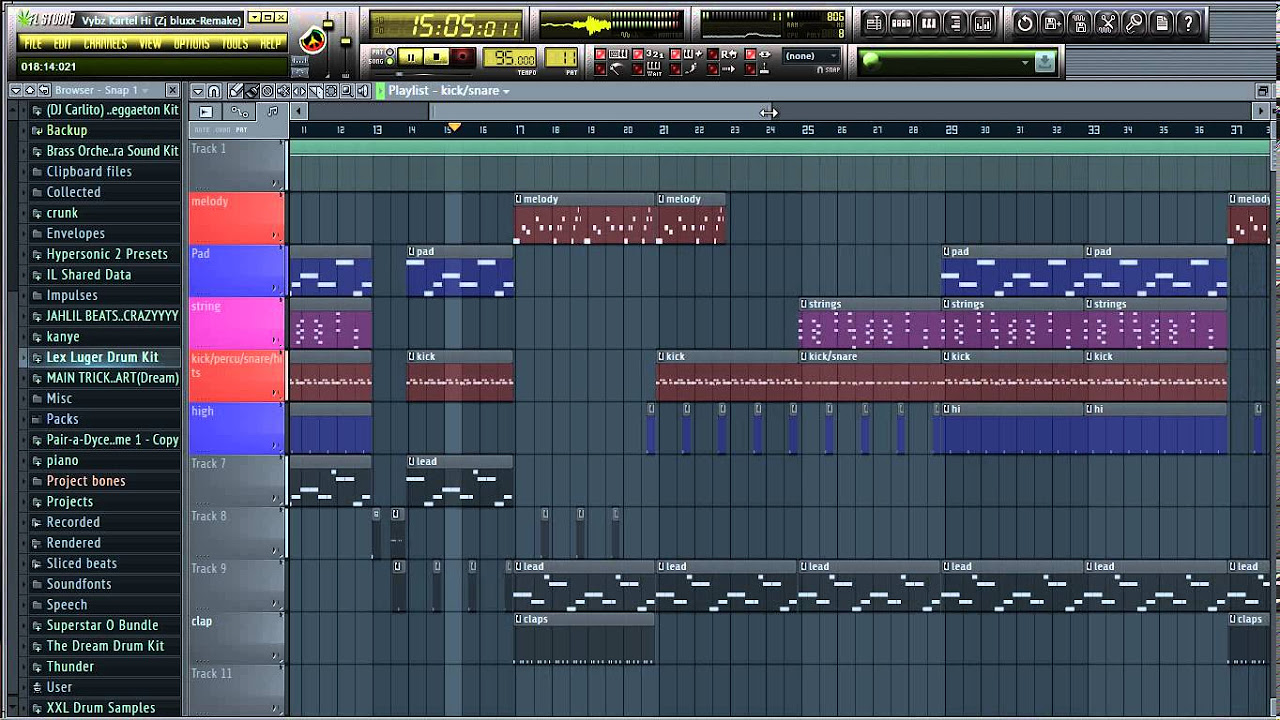The image size is (1280, 720).
Task: Select the Slice tool in playlist toolbar
Action: 315,90
